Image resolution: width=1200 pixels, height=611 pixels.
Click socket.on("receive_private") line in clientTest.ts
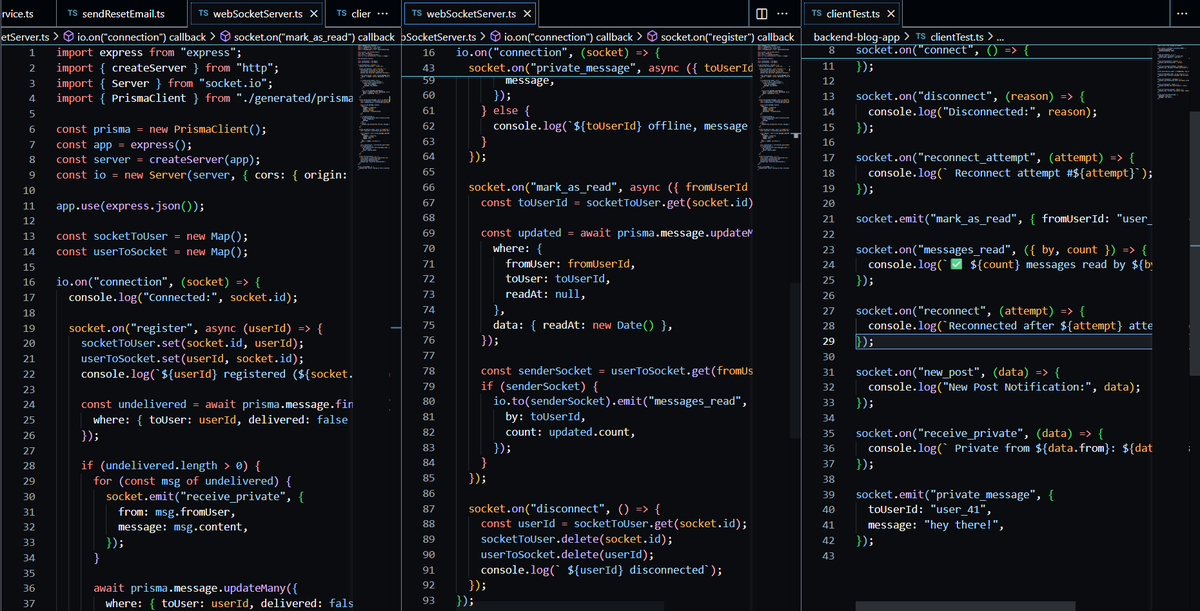[x=980, y=433]
